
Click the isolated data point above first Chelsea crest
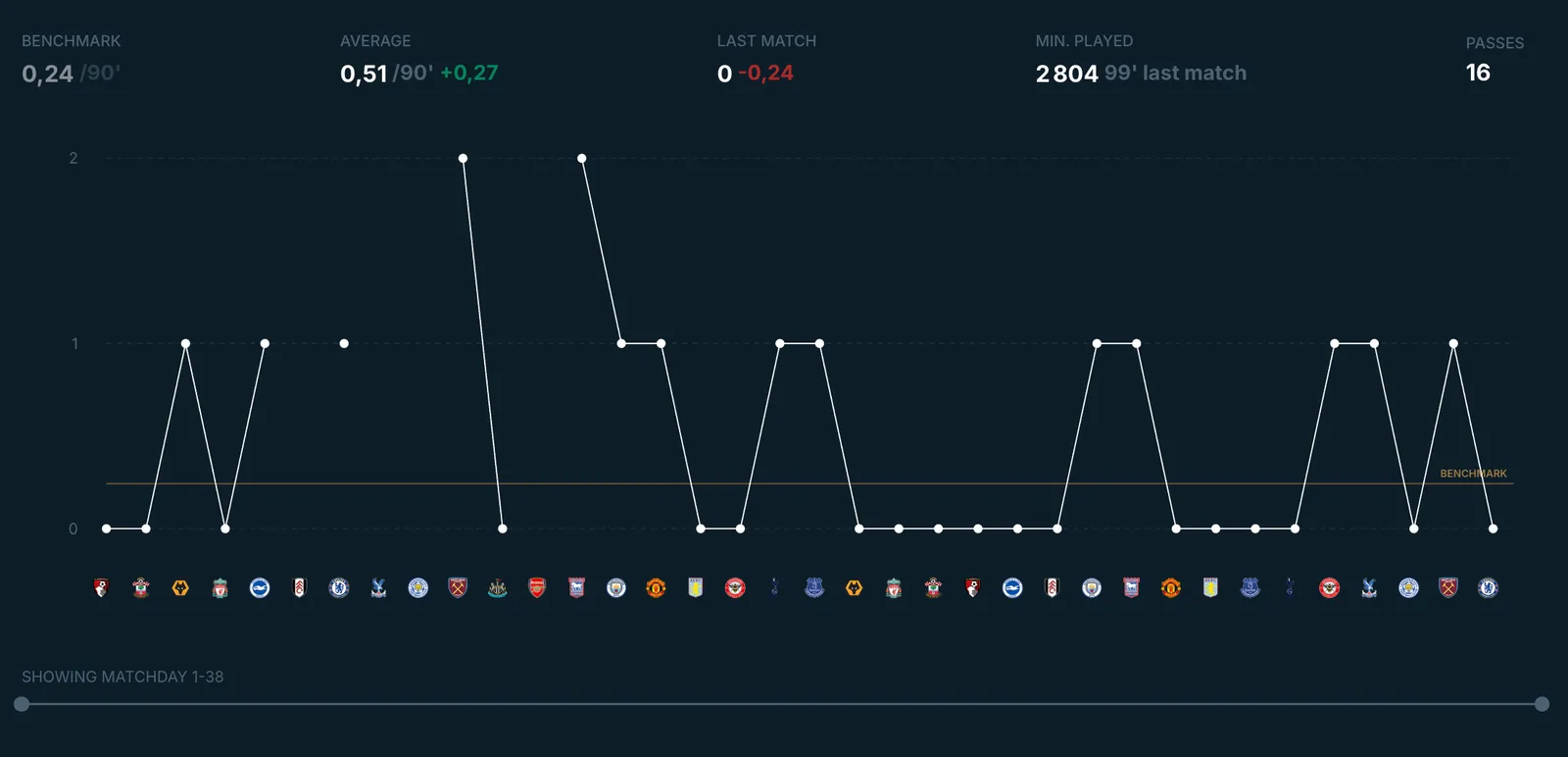344,343
